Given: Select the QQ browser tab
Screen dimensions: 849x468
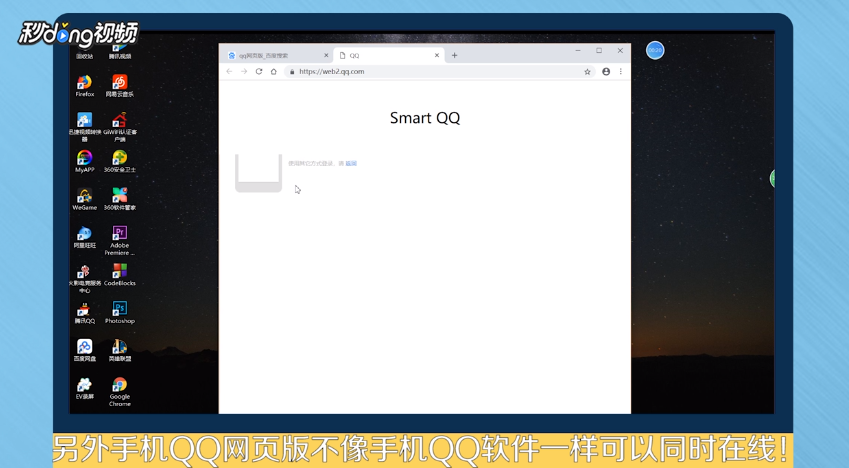Looking at the screenshot, I should [388, 55].
